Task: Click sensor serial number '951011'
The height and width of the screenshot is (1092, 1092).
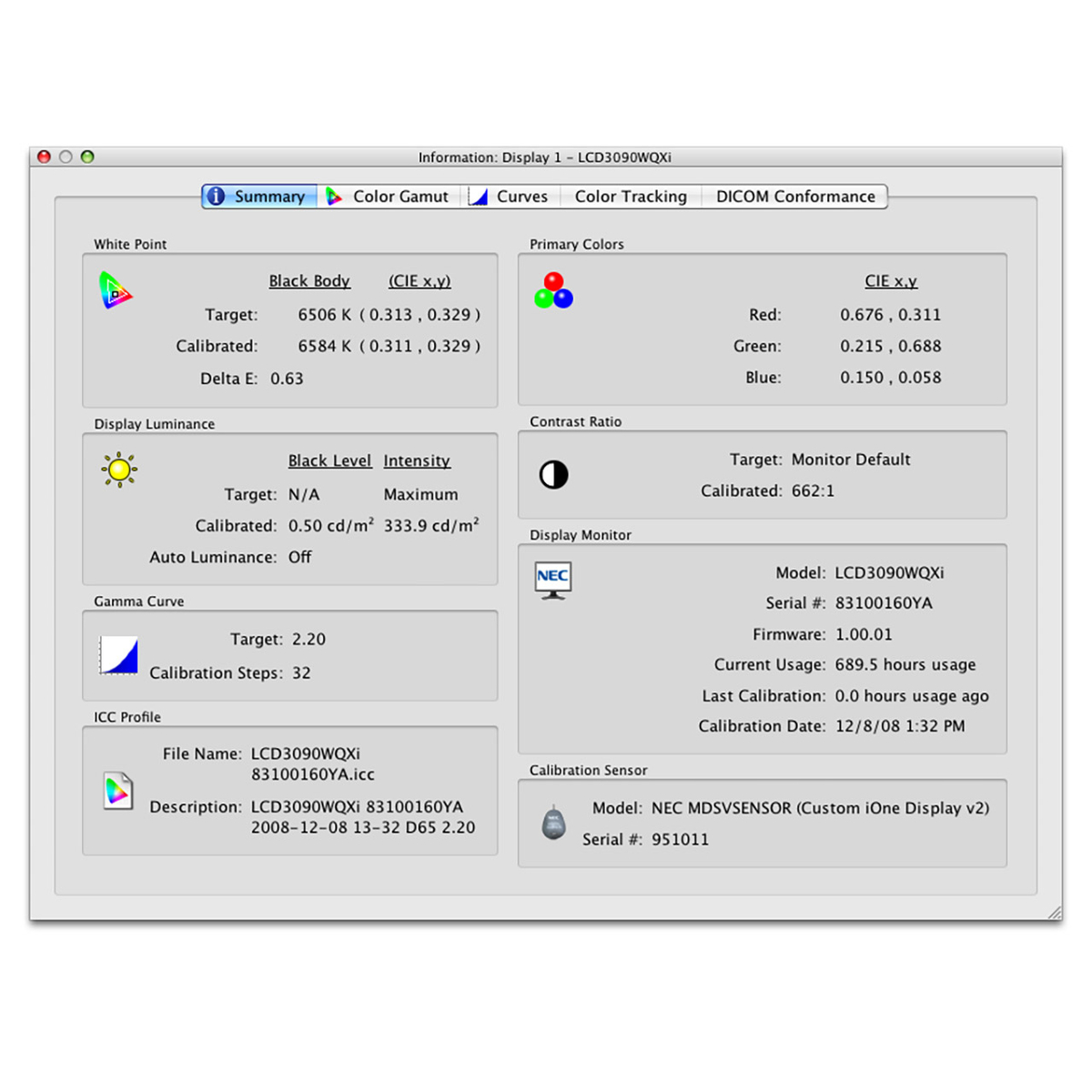Action: point(680,839)
